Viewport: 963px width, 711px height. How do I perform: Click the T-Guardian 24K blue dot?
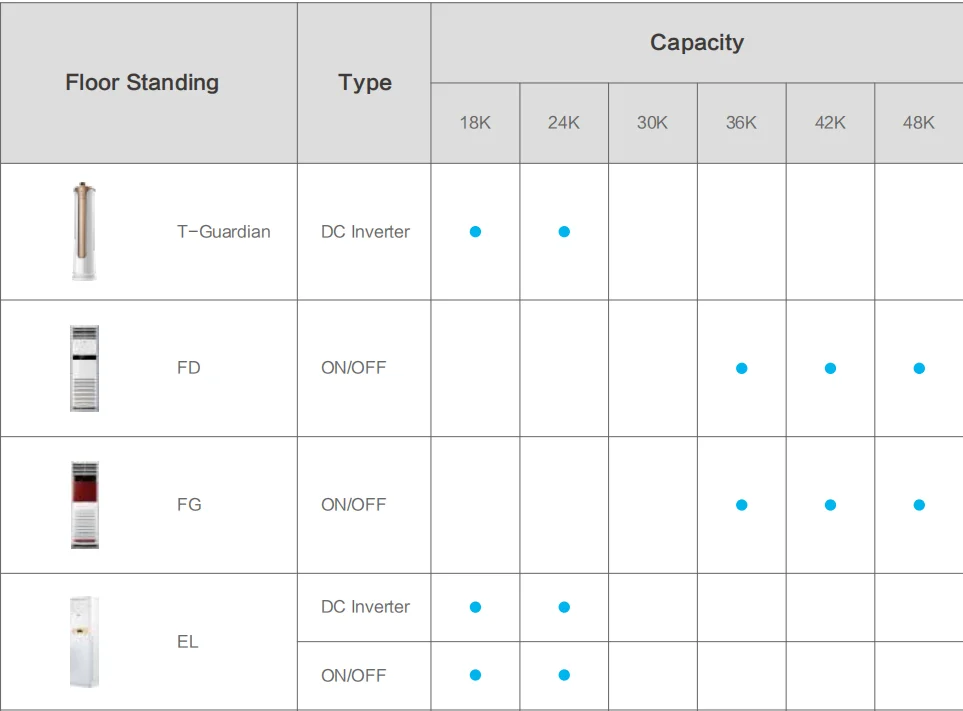tap(564, 232)
